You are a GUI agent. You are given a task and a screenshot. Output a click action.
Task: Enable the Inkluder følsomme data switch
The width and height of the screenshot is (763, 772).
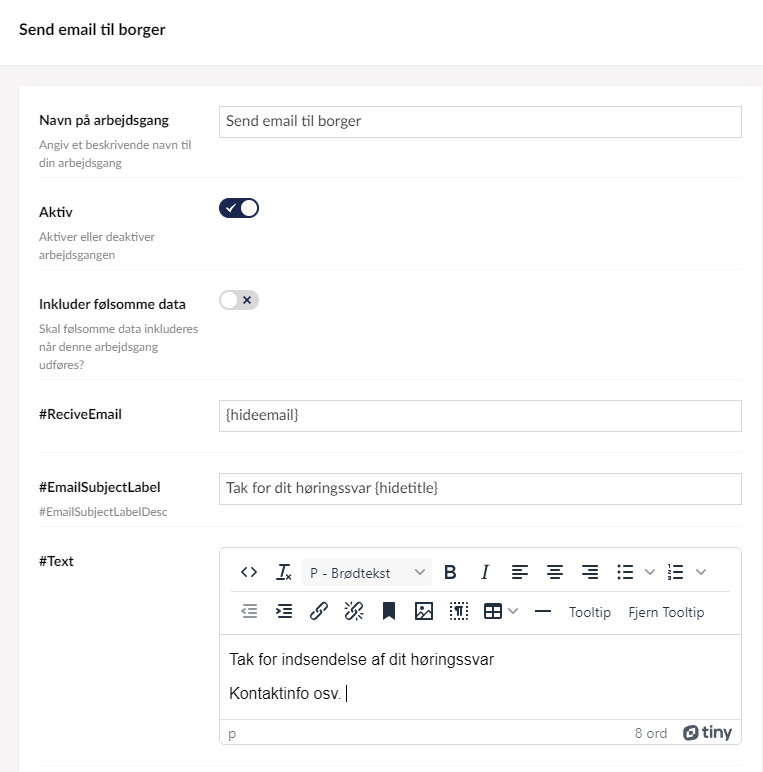[x=239, y=300]
